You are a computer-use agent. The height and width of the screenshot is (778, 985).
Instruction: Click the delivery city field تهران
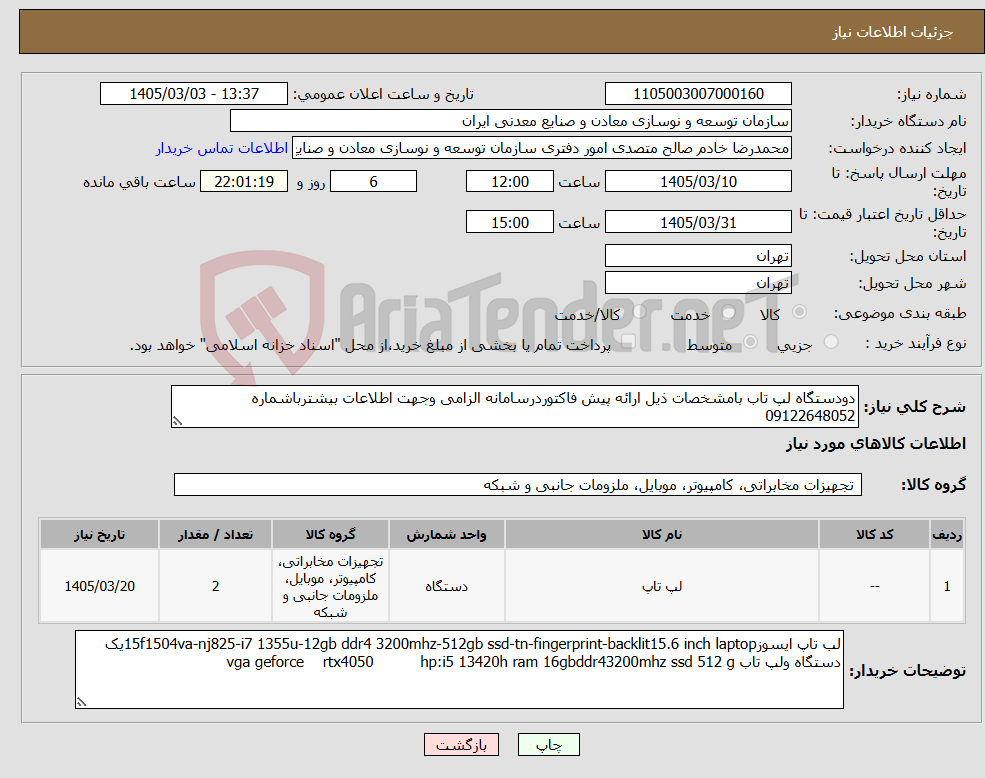698,283
